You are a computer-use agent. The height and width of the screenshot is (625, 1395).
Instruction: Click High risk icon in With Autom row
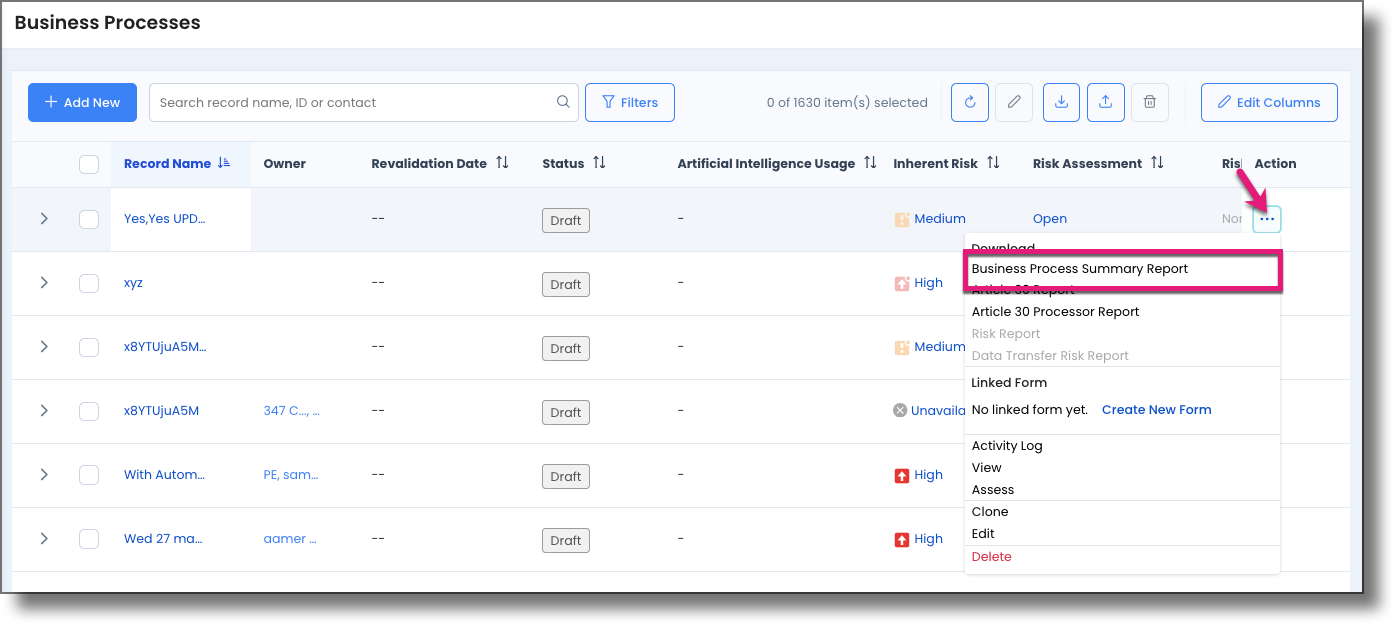click(902, 475)
